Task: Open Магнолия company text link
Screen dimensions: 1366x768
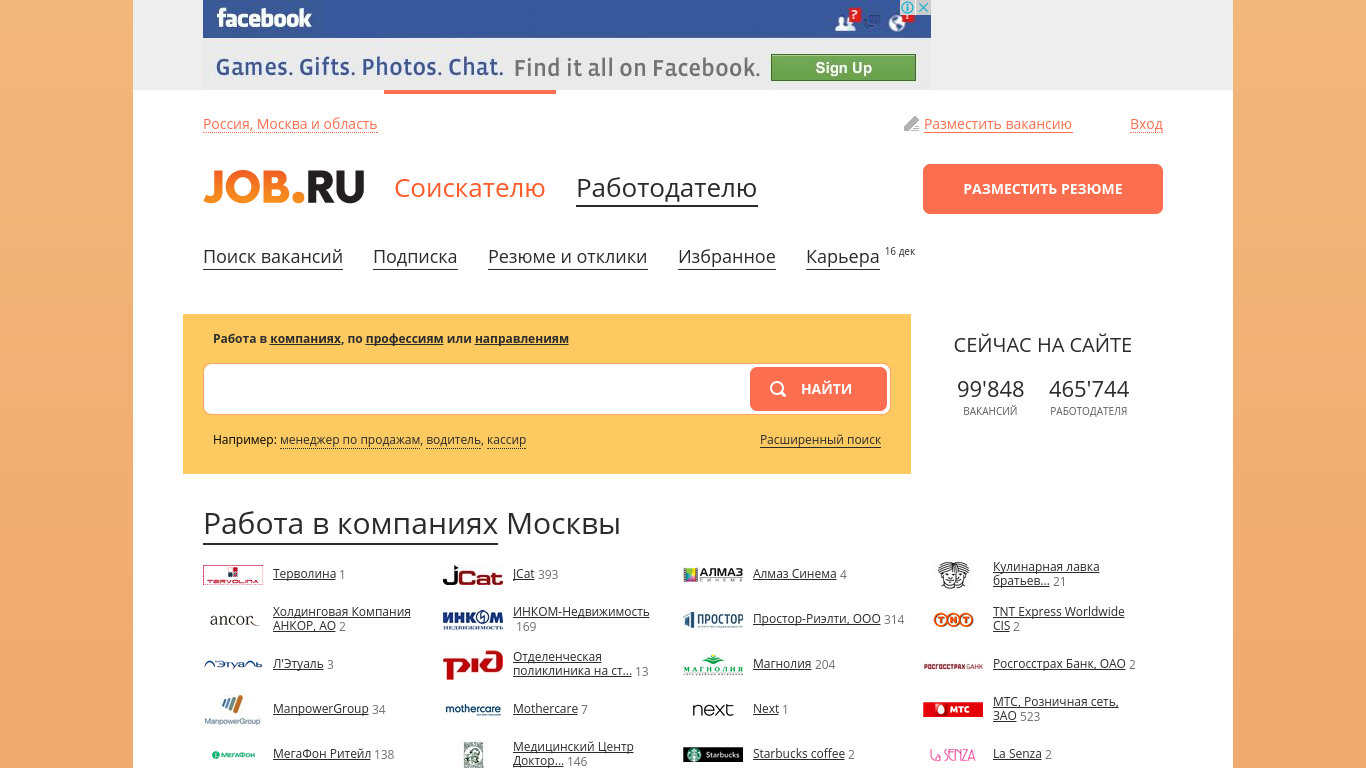Action: point(782,664)
